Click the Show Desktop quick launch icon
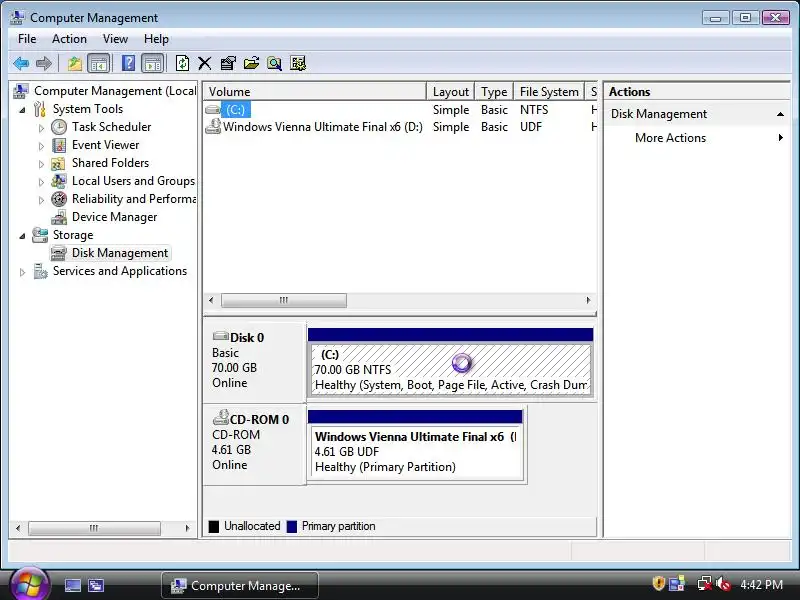800x600 pixels. [72, 585]
